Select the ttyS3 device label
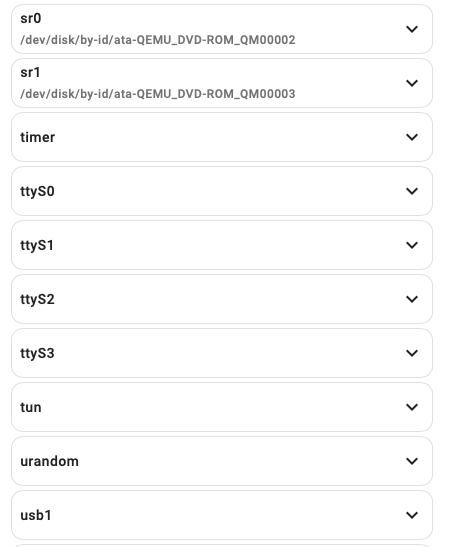The image size is (451, 547). [37, 353]
